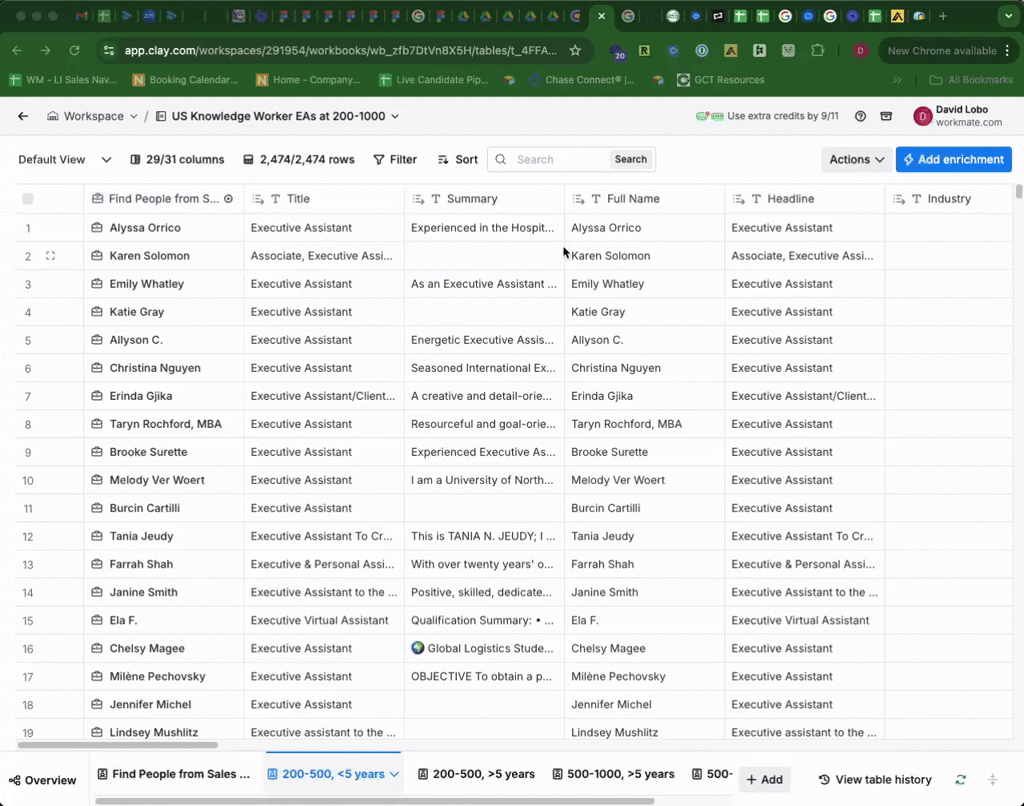Click the Add enrichment button
1024x806 pixels.
click(953, 159)
